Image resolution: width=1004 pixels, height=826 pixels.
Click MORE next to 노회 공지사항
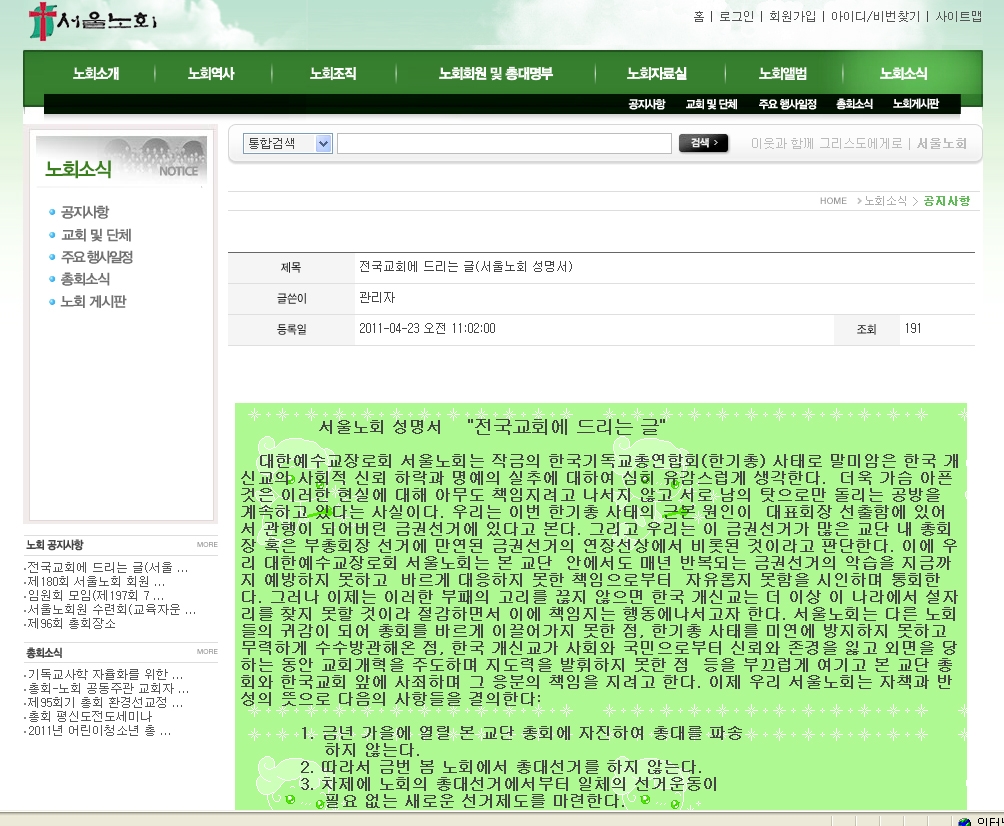[x=207, y=545]
